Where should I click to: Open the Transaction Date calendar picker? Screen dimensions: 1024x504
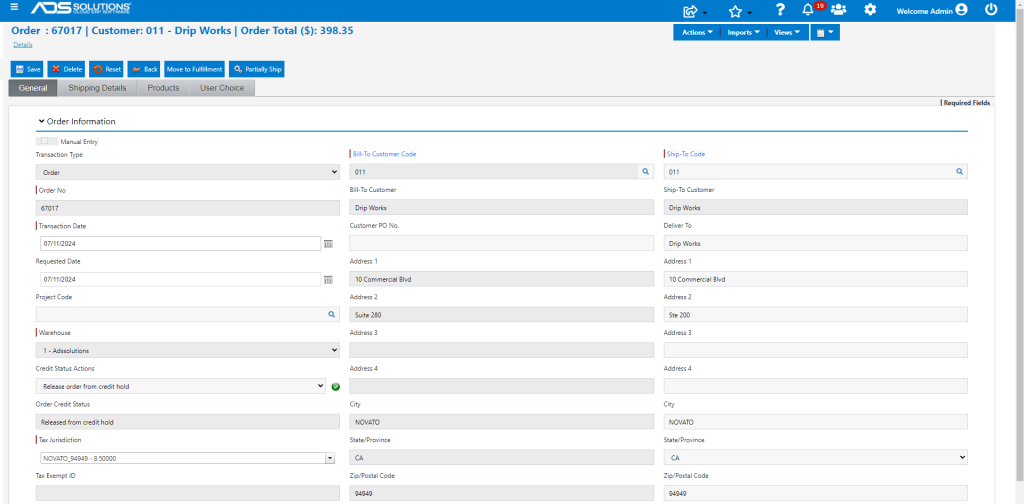[328, 244]
